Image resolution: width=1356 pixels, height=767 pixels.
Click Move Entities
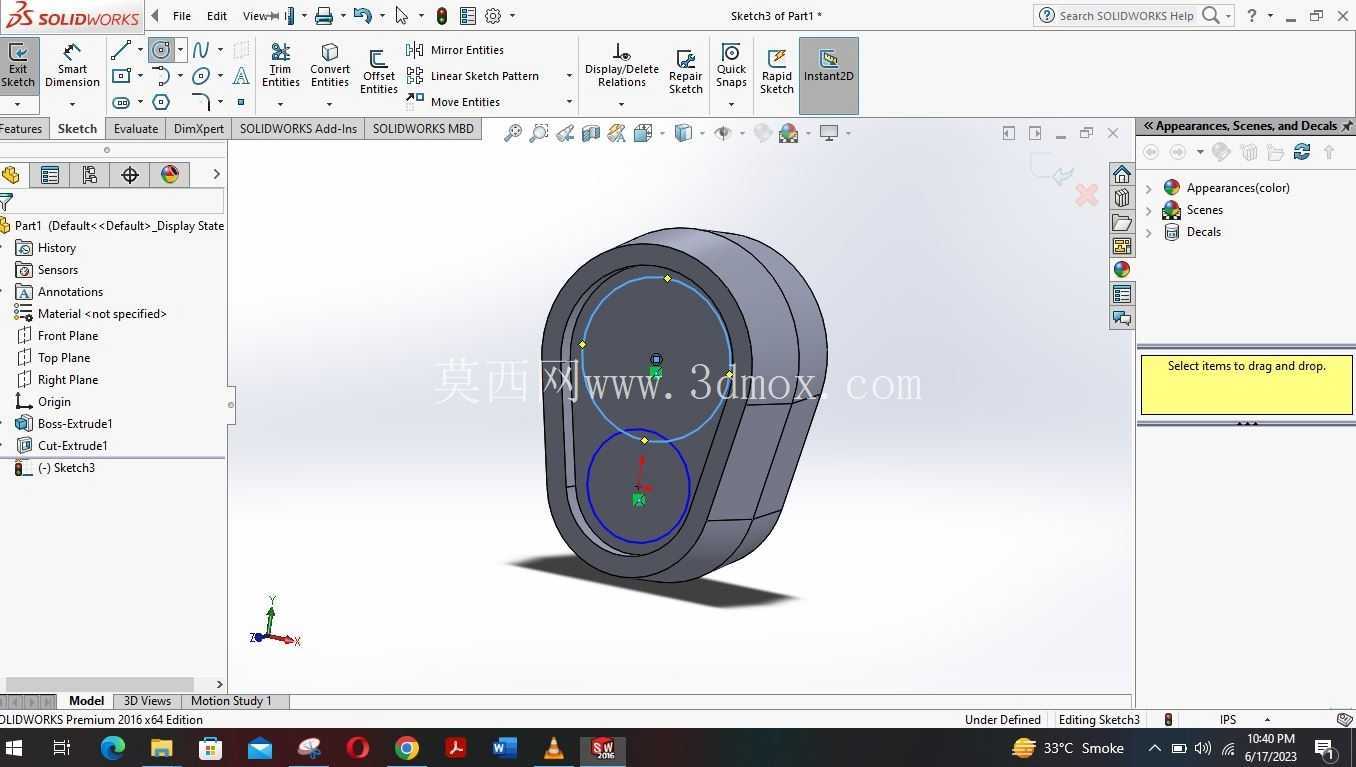pos(453,102)
